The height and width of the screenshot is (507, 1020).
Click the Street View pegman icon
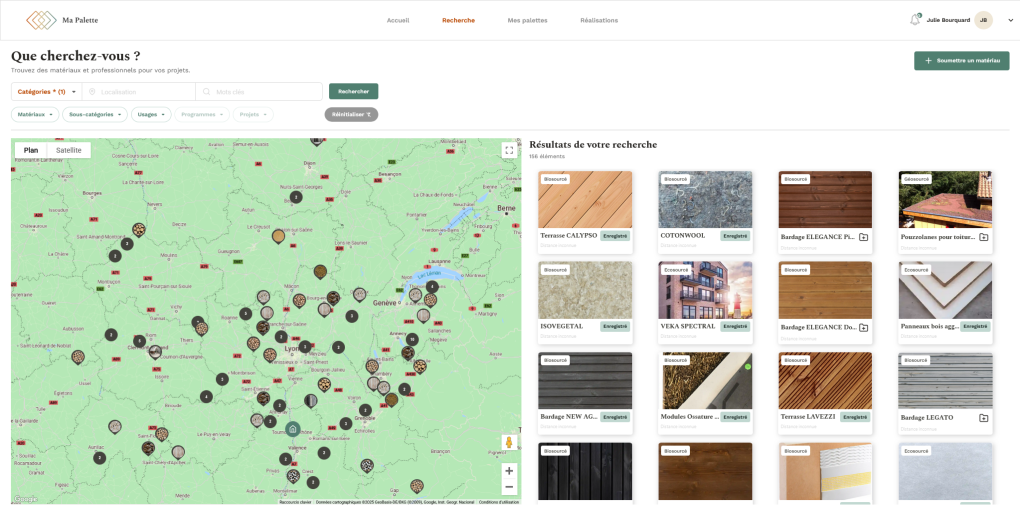[x=509, y=442]
